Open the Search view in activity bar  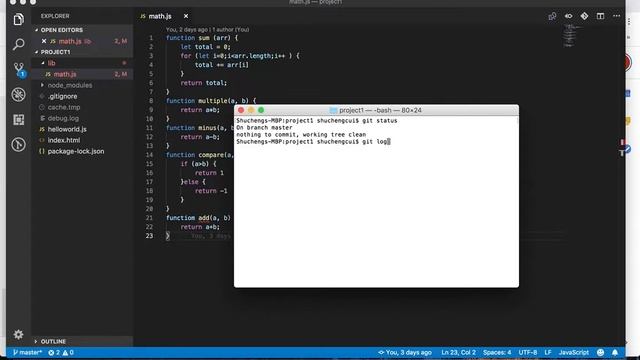pos(18,44)
